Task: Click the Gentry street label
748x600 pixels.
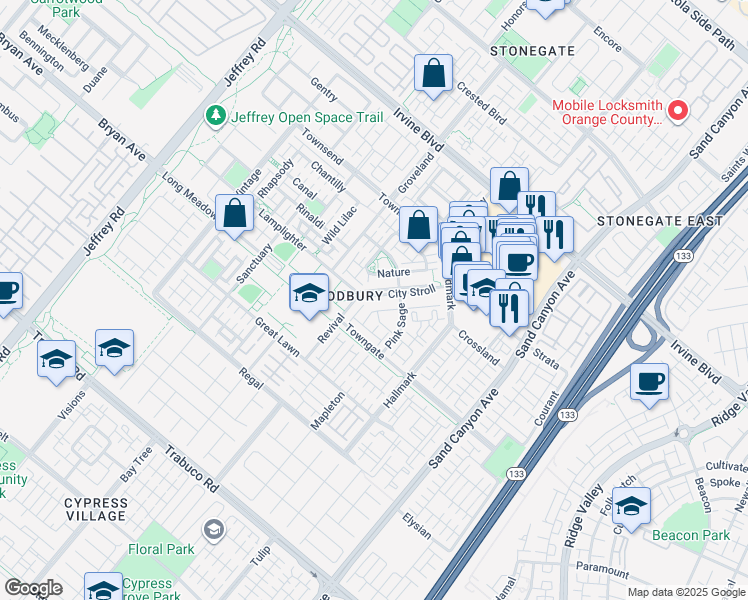Action: tap(324, 89)
